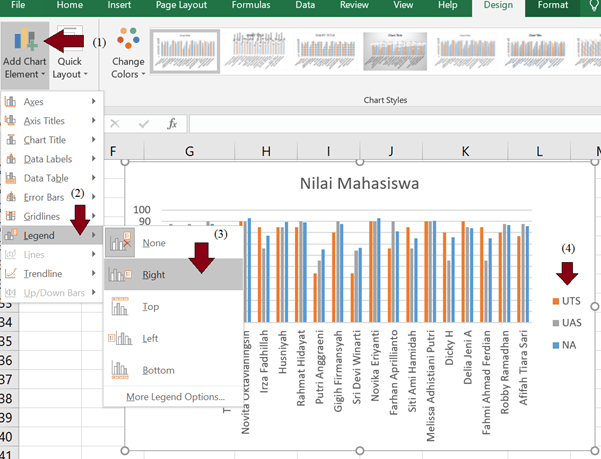Apply the first chart style thumbnail
The height and width of the screenshot is (459, 601).
click(x=187, y=50)
